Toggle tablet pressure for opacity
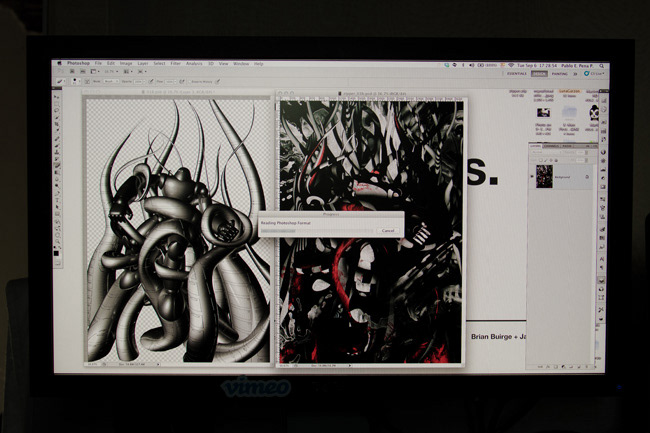This screenshot has height=433, width=650. (151, 81)
